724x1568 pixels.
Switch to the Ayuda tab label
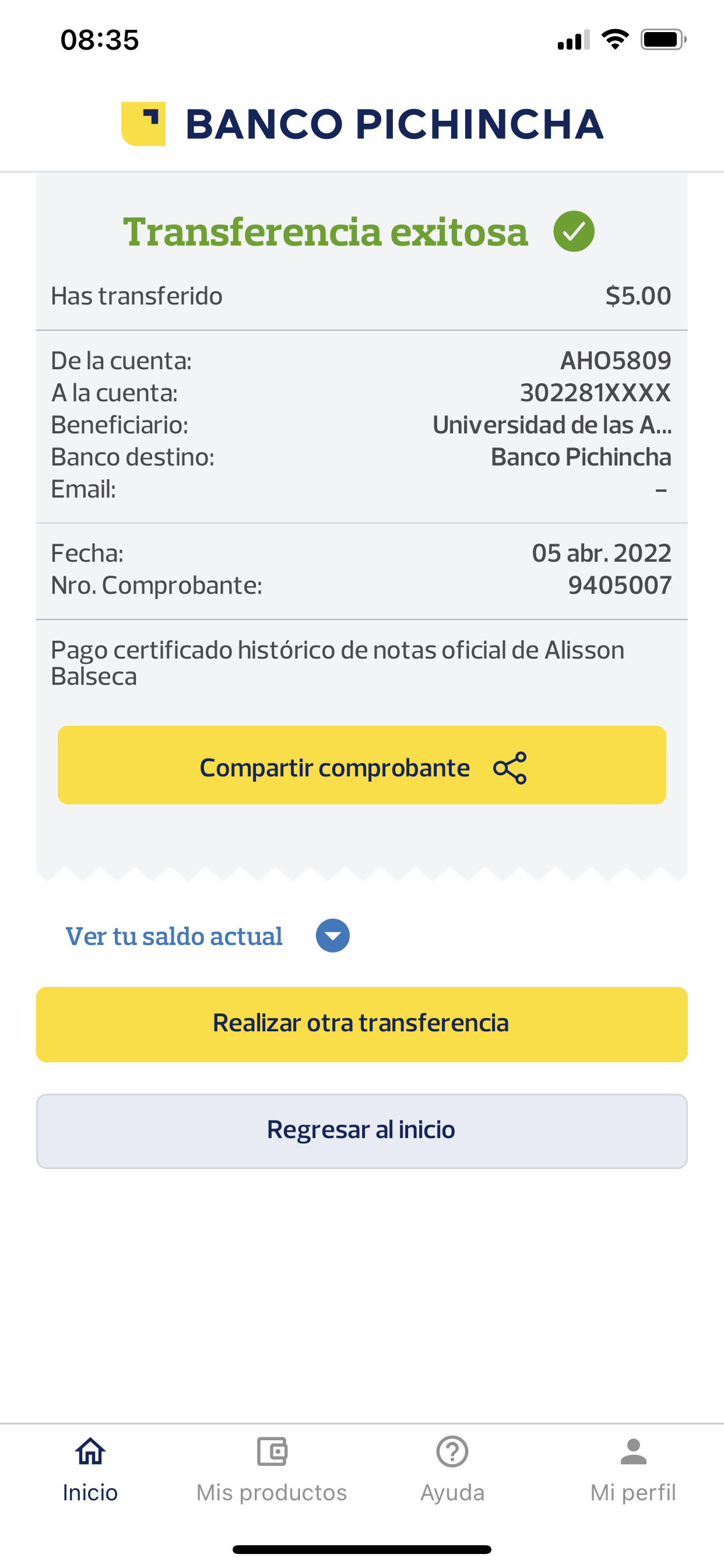click(452, 1493)
